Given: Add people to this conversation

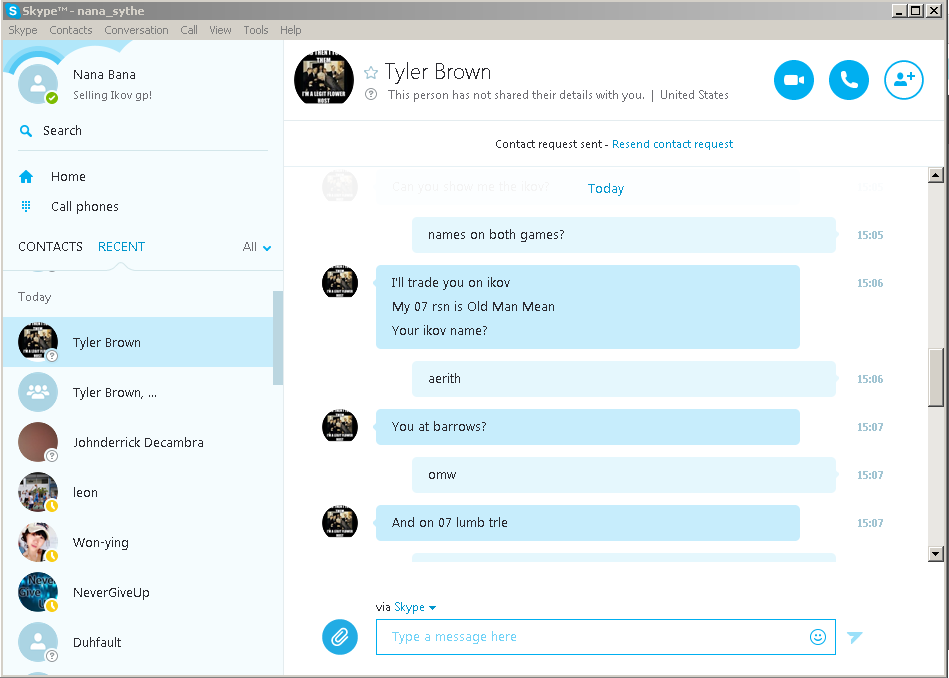Looking at the screenshot, I should point(904,80).
